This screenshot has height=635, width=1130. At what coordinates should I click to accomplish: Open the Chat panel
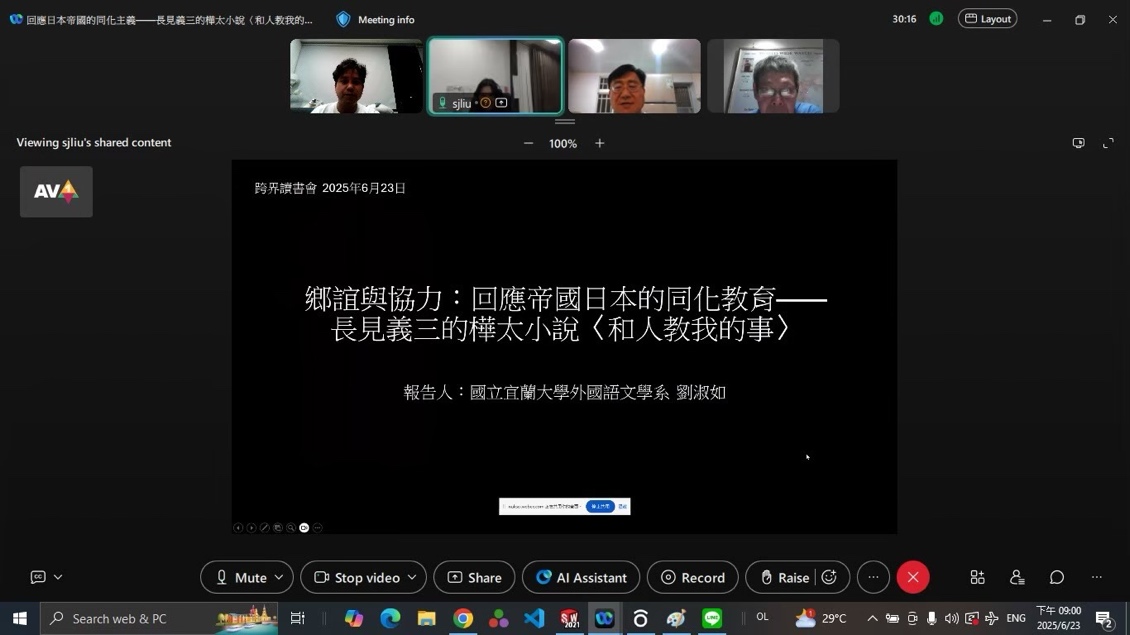point(1057,577)
